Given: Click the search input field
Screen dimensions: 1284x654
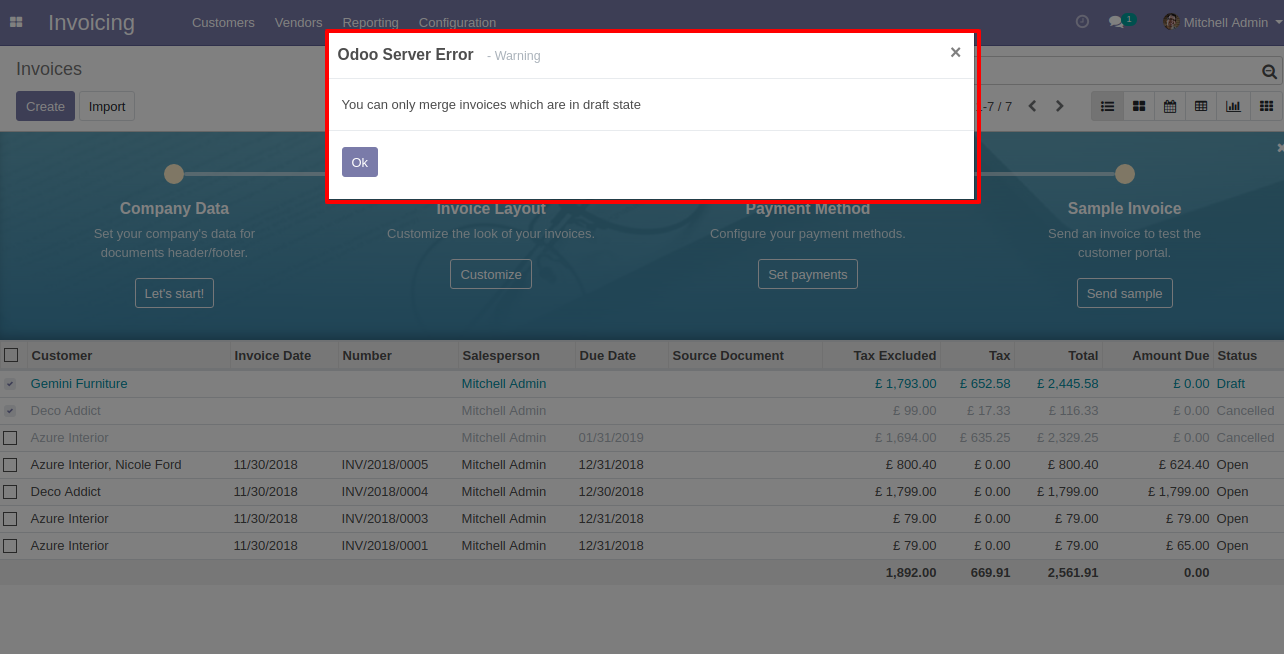Looking at the screenshot, I should point(1118,72).
